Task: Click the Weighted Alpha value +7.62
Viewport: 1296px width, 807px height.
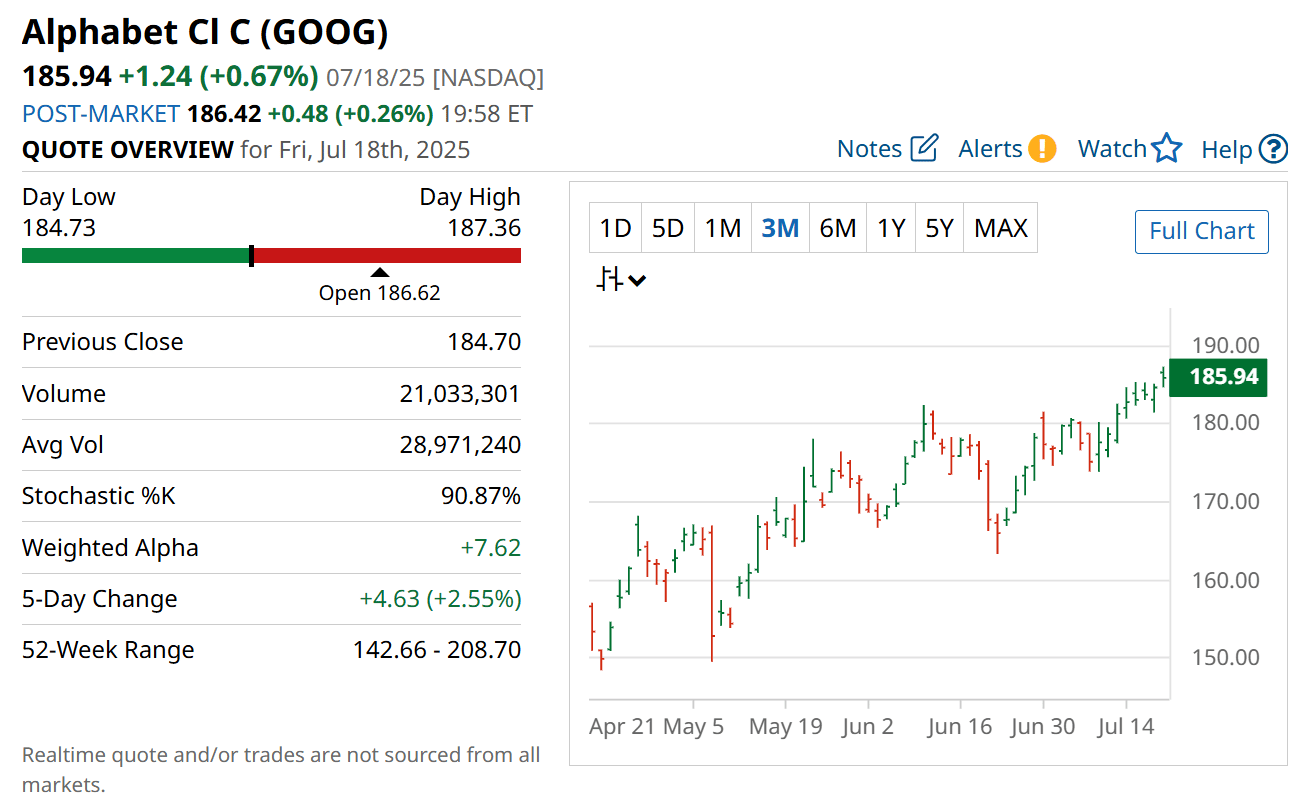Action: click(x=490, y=548)
